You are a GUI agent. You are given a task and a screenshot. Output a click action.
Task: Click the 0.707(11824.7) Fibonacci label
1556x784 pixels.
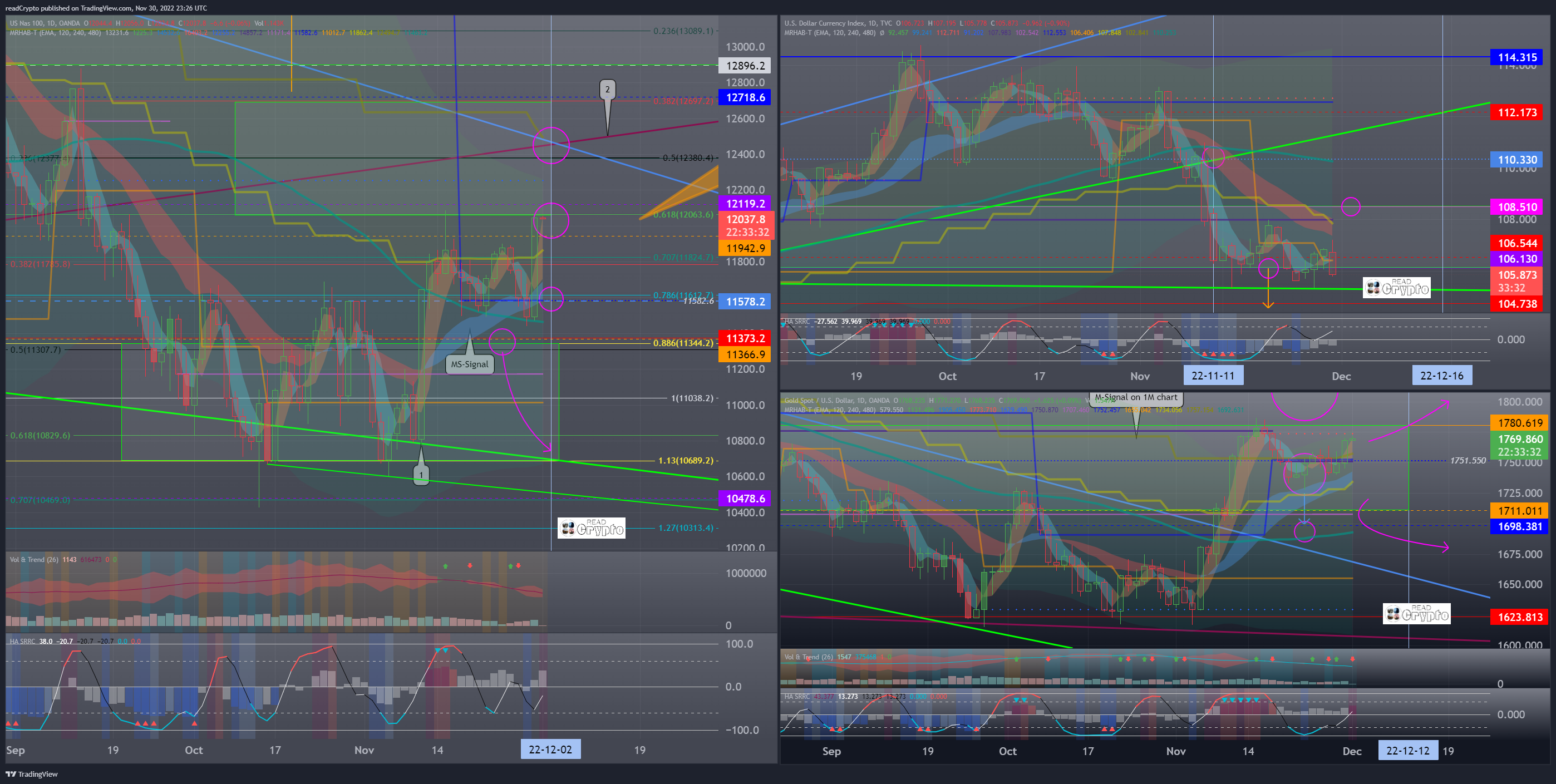683,257
